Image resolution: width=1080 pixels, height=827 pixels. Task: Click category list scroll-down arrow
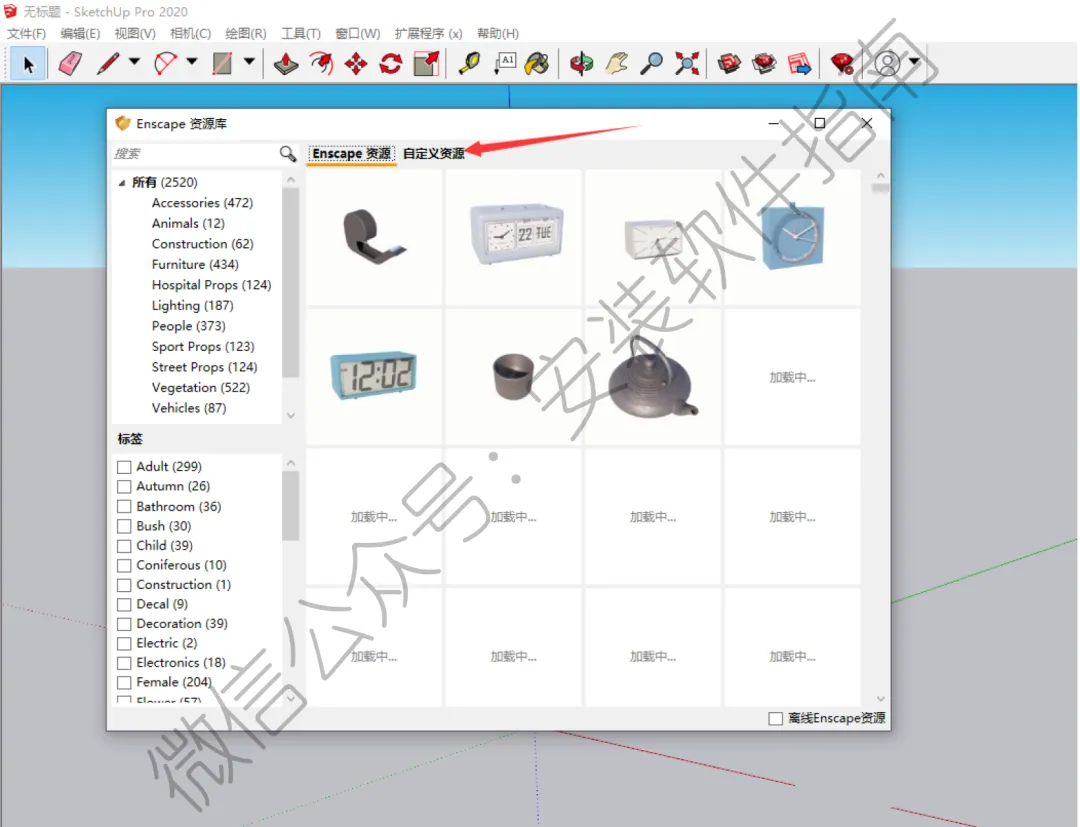(291, 415)
